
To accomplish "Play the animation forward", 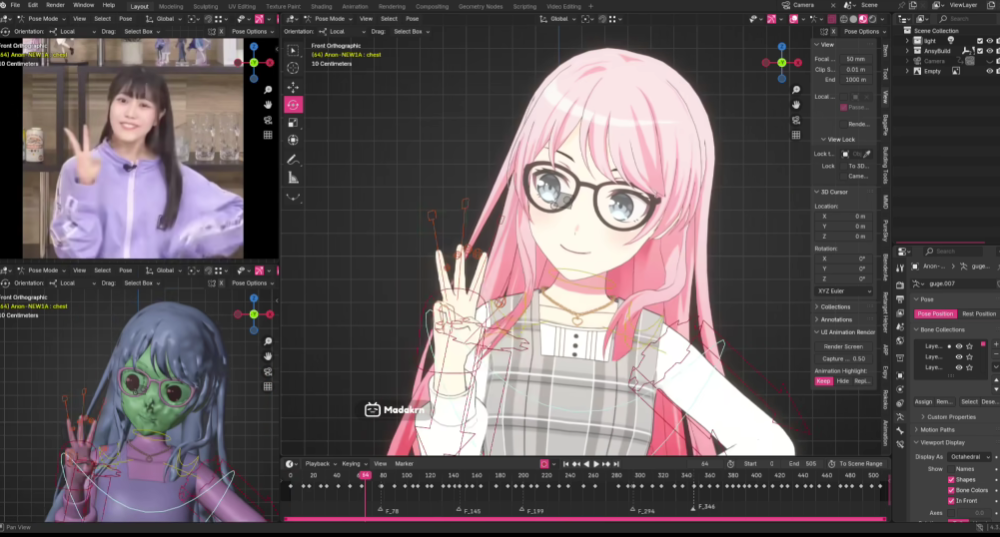I will tap(596, 464).
